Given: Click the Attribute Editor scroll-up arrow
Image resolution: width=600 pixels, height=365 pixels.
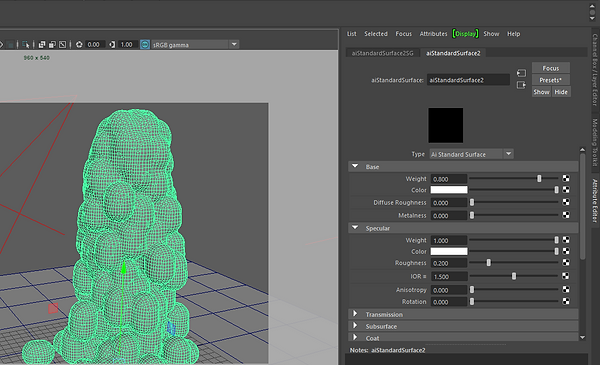Looking at the screenshot, I should pyautogui.click(x=582, y=150).
